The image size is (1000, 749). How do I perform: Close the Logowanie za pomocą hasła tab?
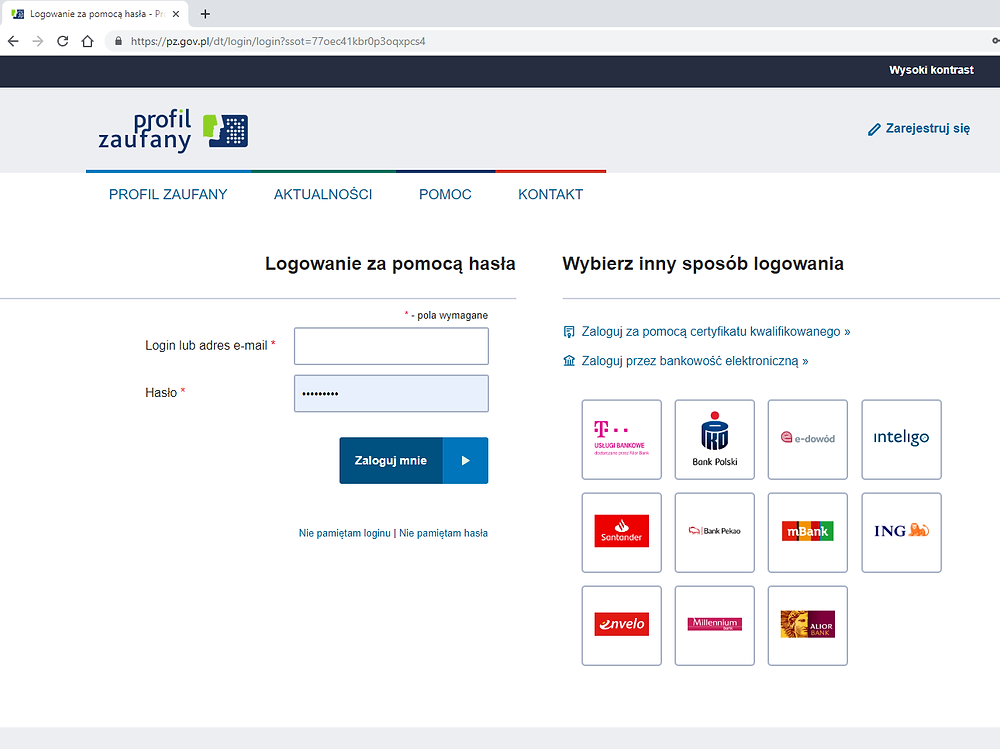[176, 13]
